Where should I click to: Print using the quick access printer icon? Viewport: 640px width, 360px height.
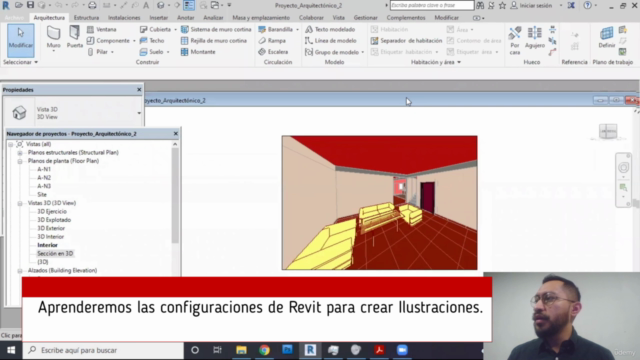[92, 5]
